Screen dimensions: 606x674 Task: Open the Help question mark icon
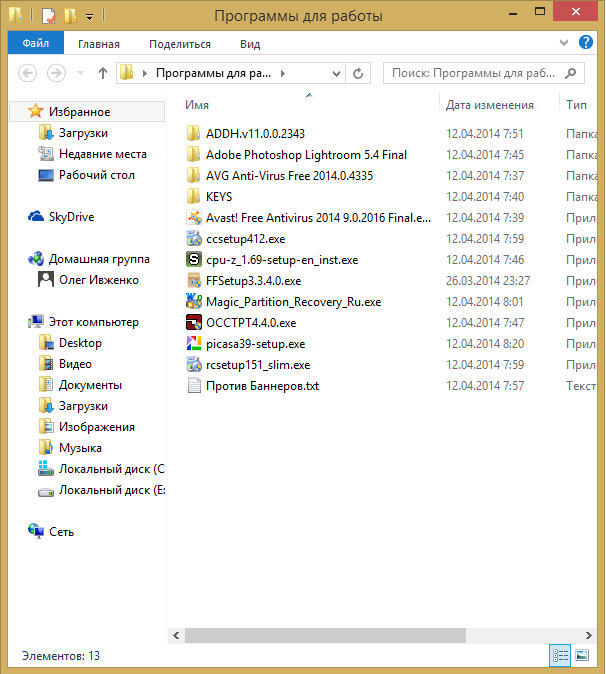[x=586, y=42]
